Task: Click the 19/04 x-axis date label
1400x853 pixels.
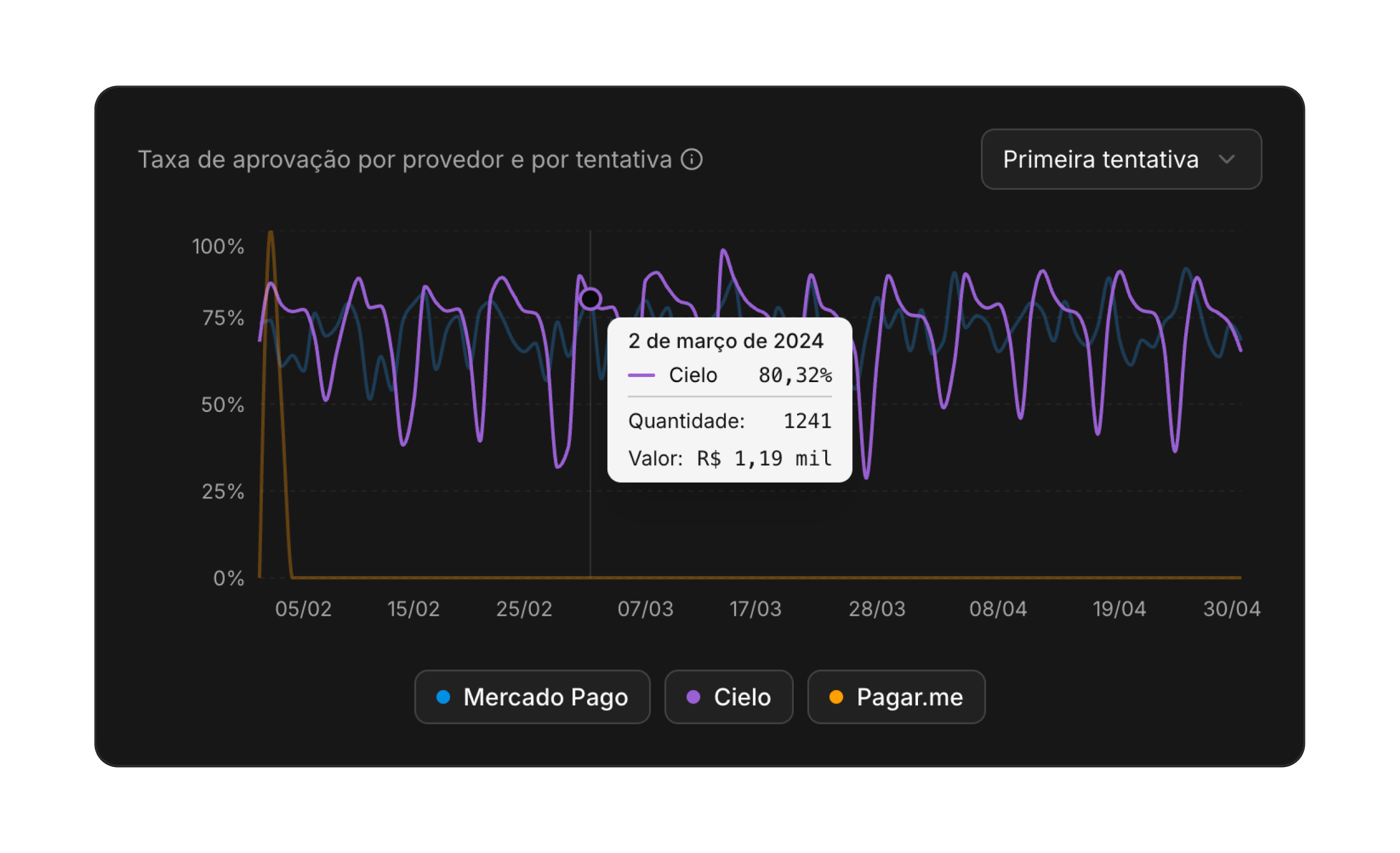Action: (x=1119, y=609)
